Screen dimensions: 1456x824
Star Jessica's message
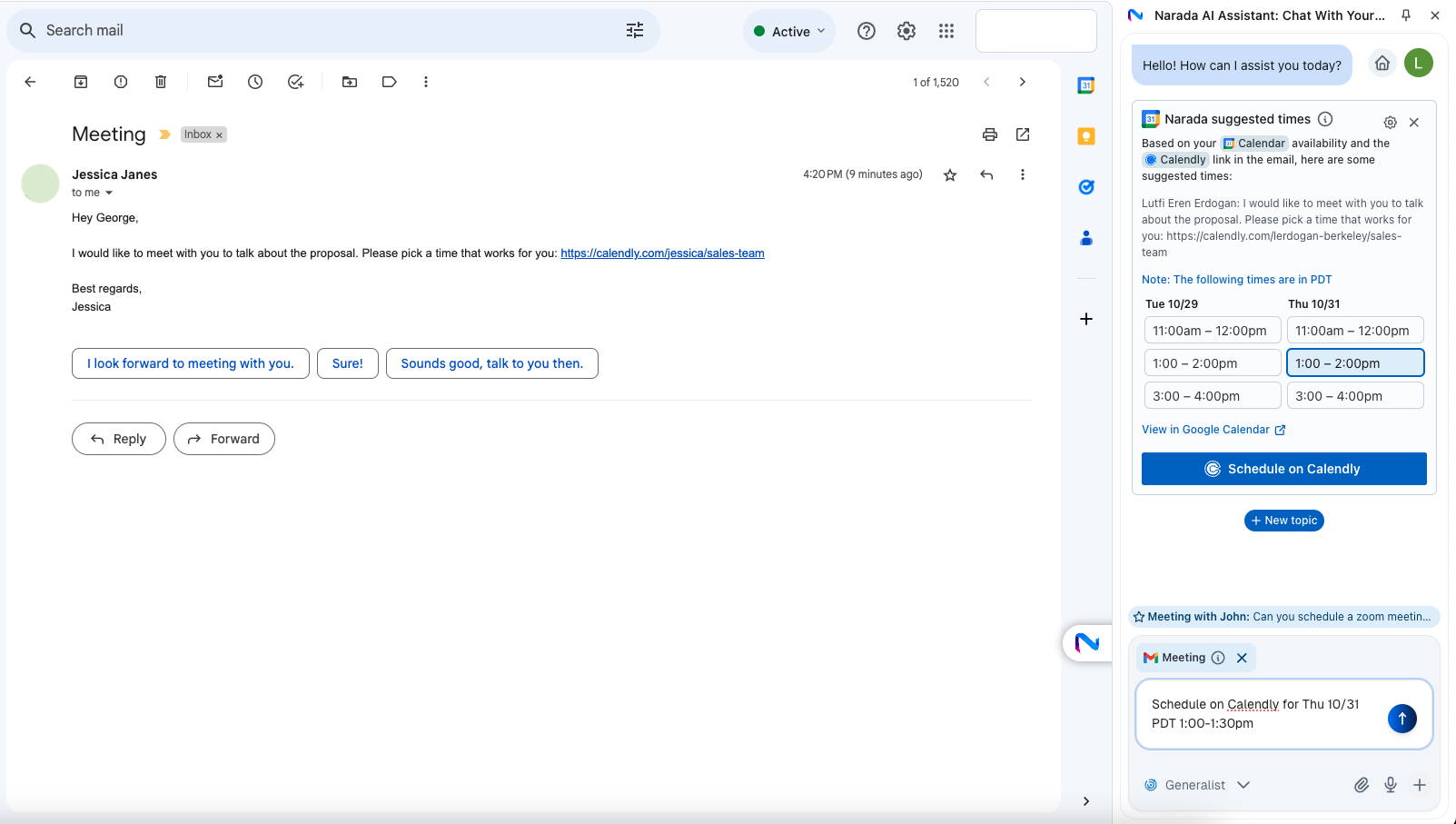950,175
